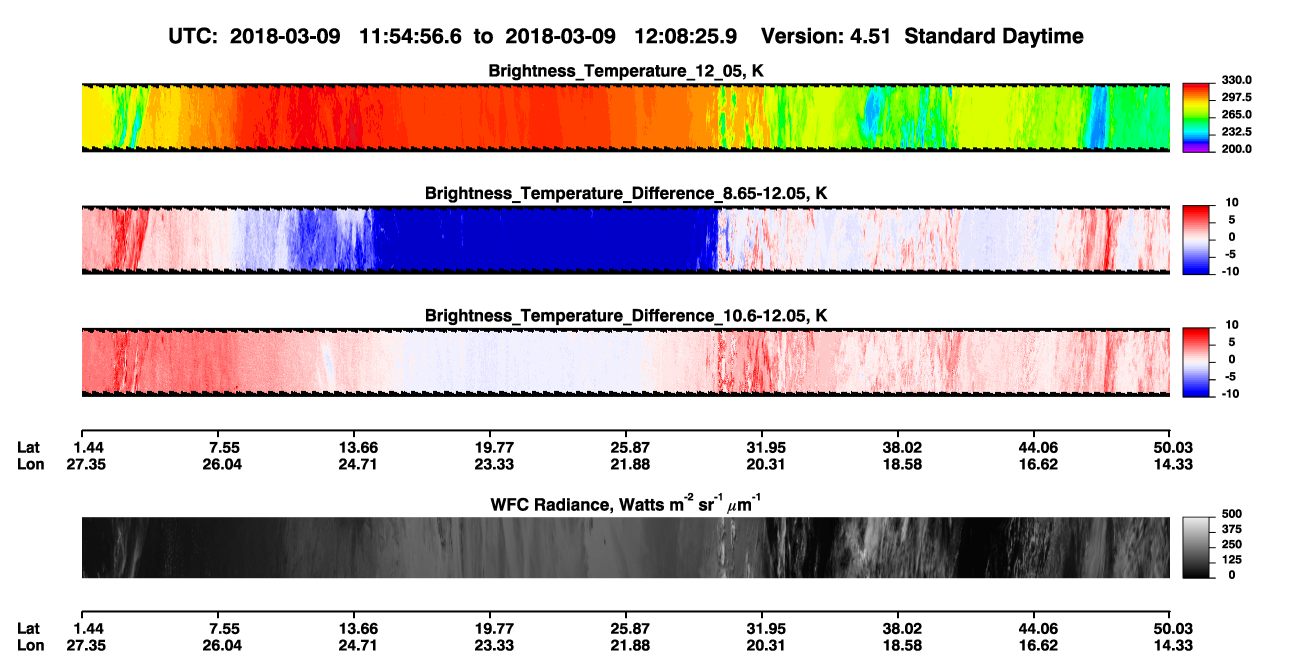Click the 10 label on the 10.6-12.05 colorbar
Image resolution: width=1300 pixels, height=667 pixels.
[x=1232, y=325]
